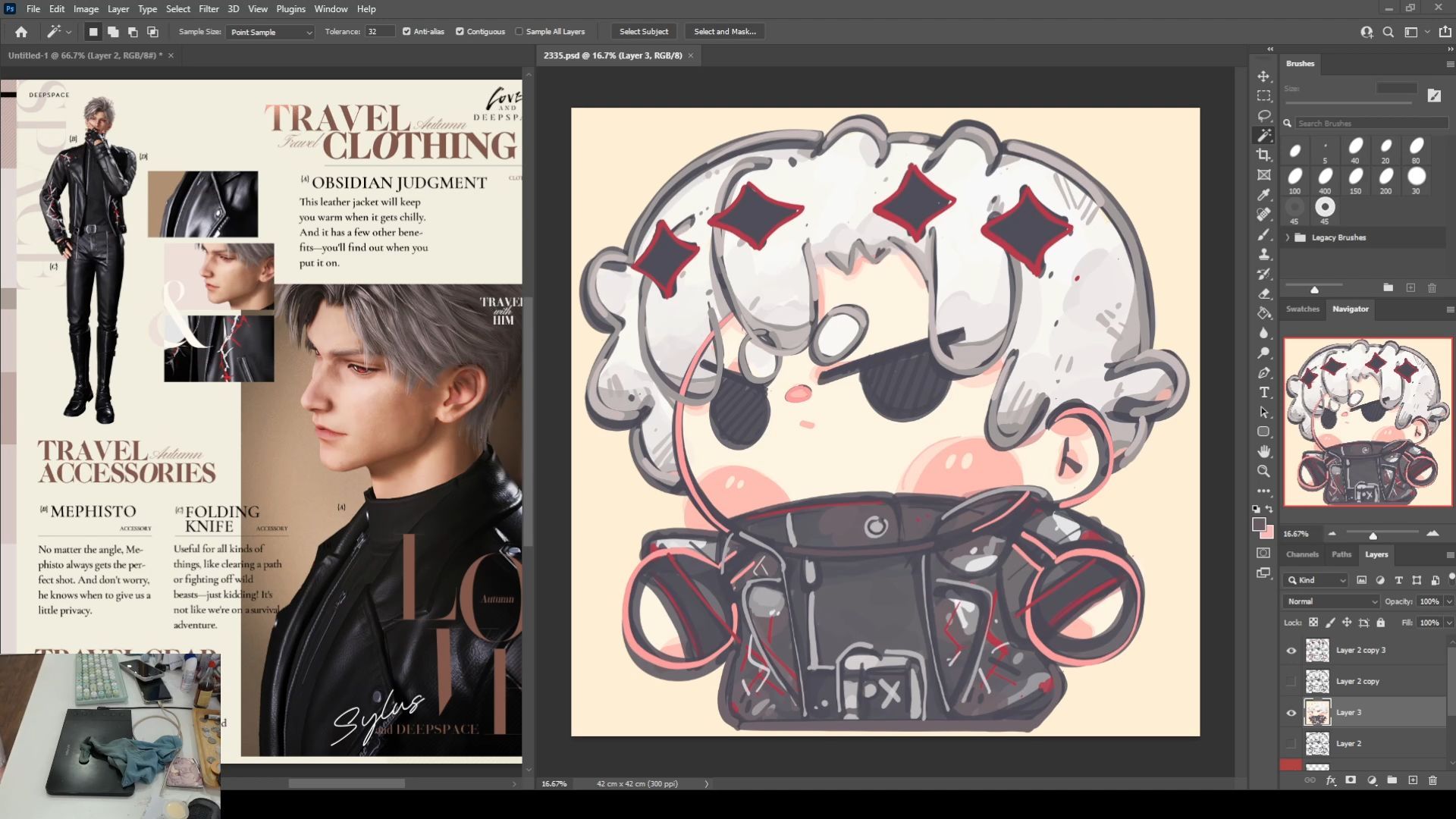The image size is (1456, 819).
Task: Open the Normal blend mode dropdown
Action: (1331, 601)
